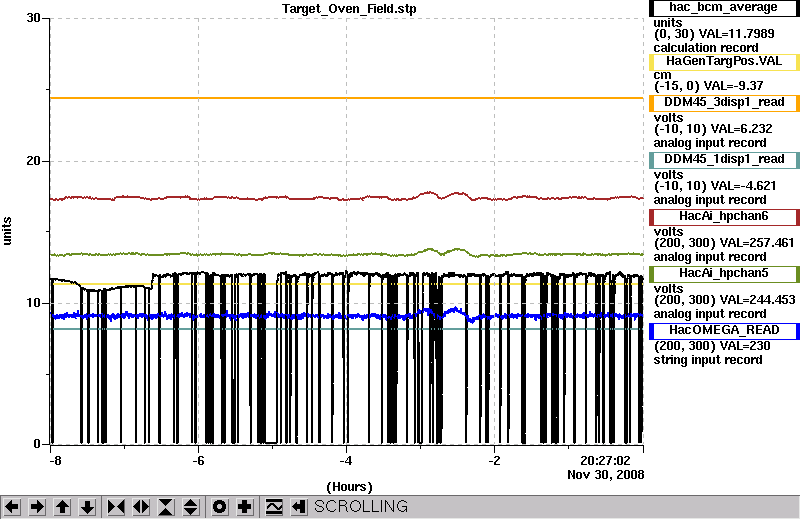Viewport: 800px width, 519px height.
Task: Click the VAL=257.461 reading
Action: coord(754,243)
